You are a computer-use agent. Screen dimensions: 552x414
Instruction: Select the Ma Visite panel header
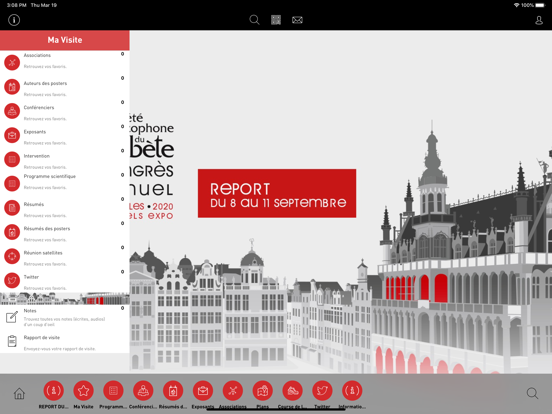[x=65, y=40]
